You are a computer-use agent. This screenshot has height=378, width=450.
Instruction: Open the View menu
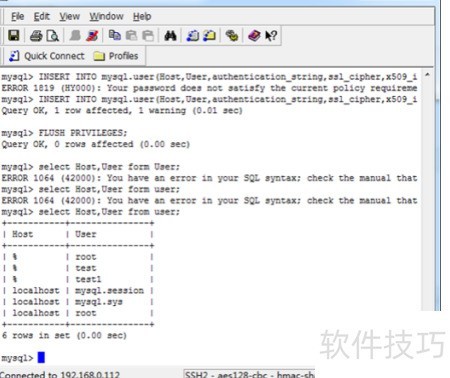coord(70,16)
